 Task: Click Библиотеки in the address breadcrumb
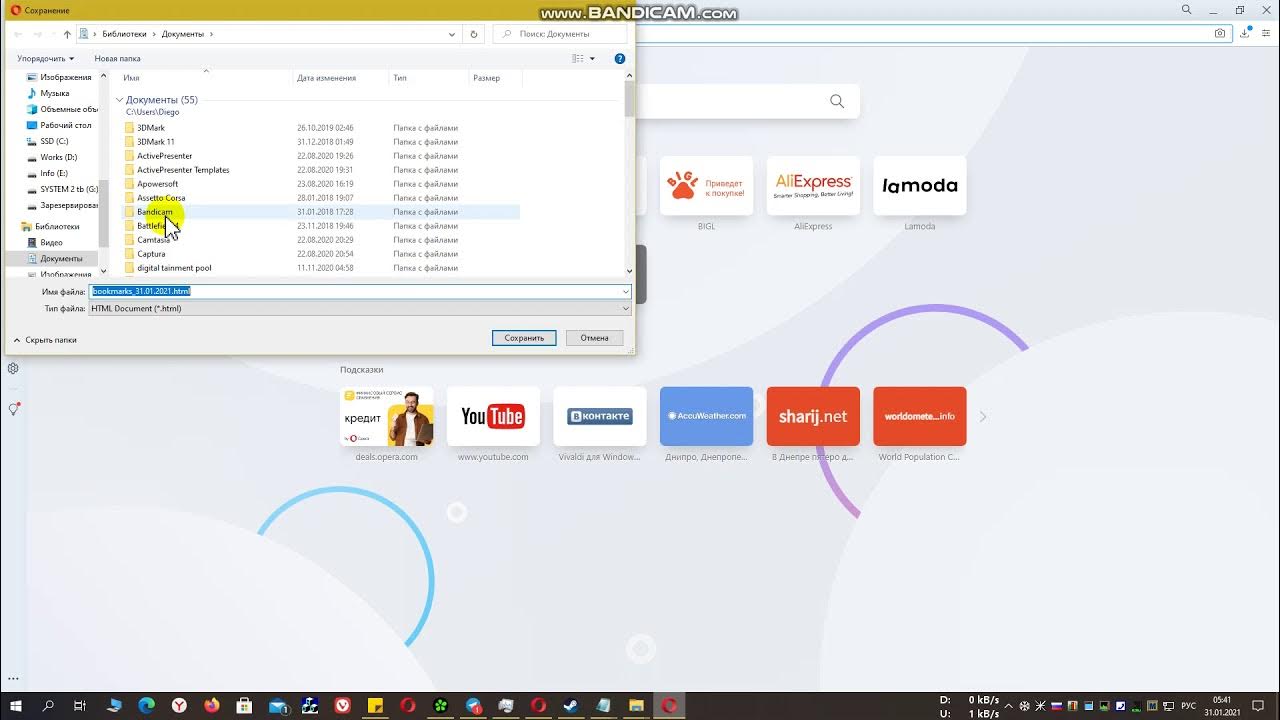click(x=124, y=34)
